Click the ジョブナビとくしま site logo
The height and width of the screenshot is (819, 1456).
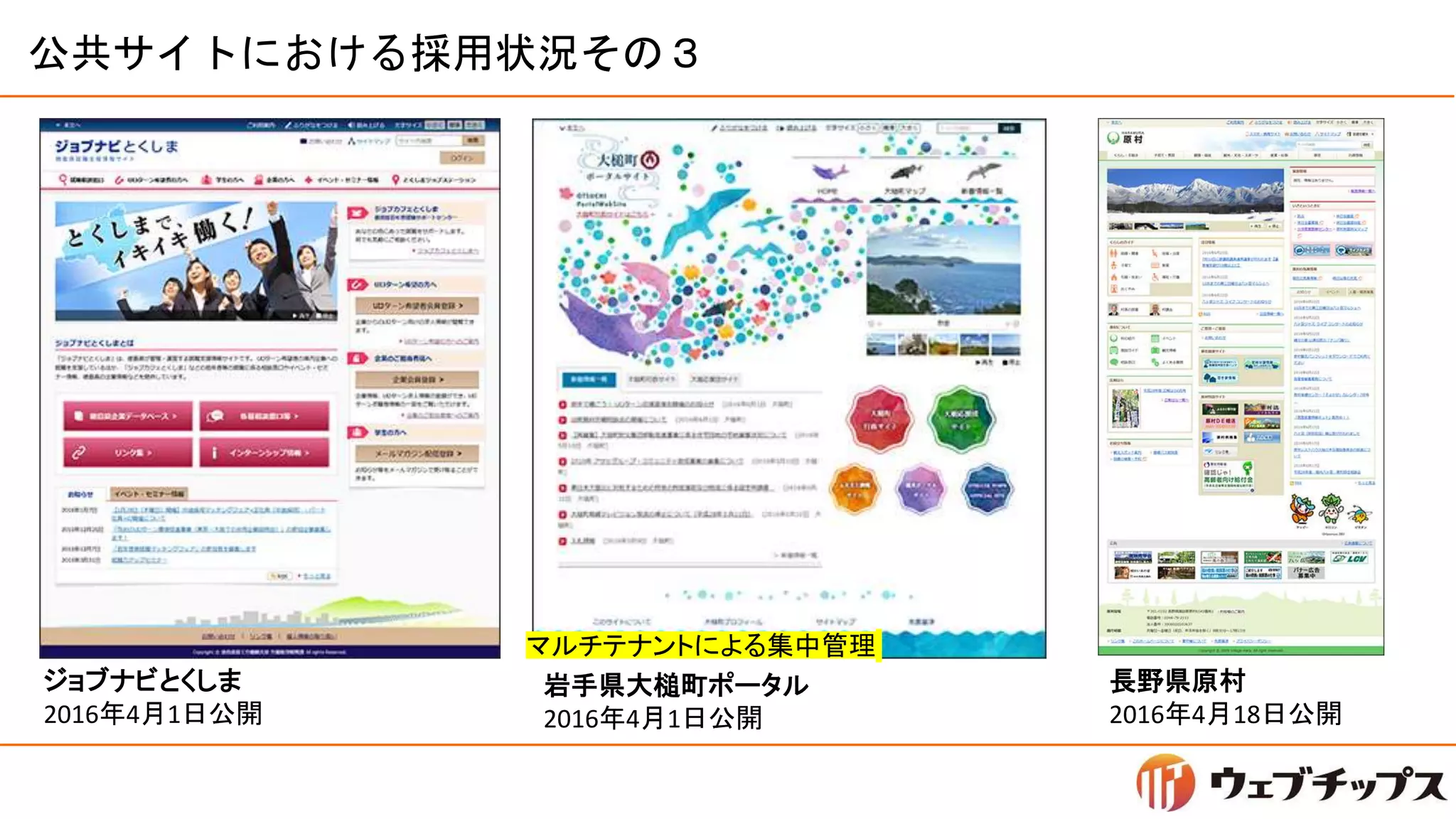pyautogui.click(x=117, y=150)
